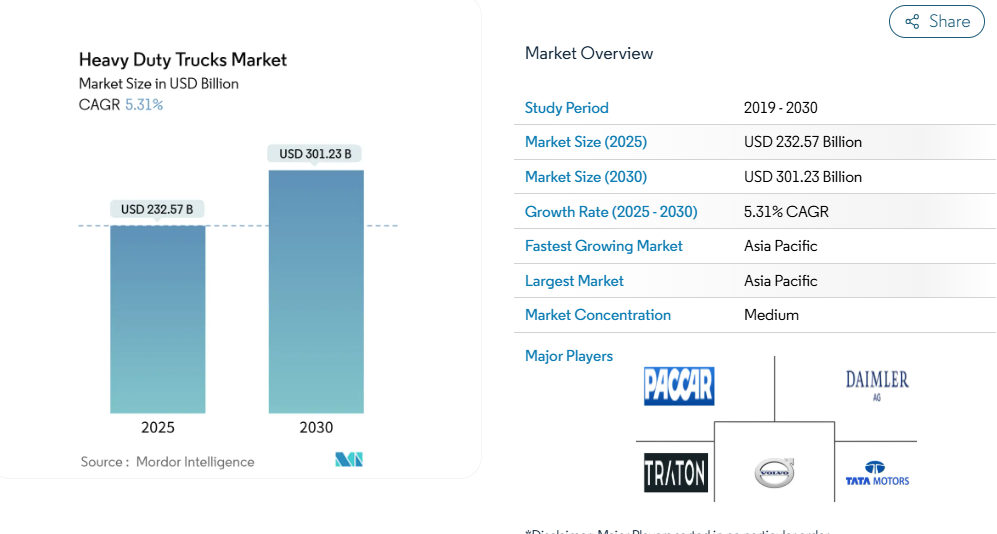997x534 pixels.
Task: Click the Market Size (2025) label
Action: click(586, 142)
